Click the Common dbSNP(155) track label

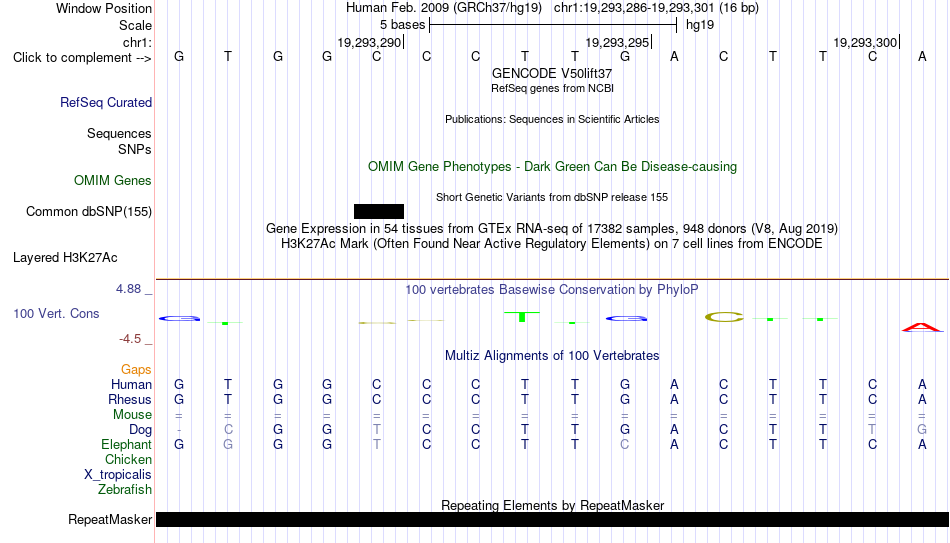click(x=89, y=212)
